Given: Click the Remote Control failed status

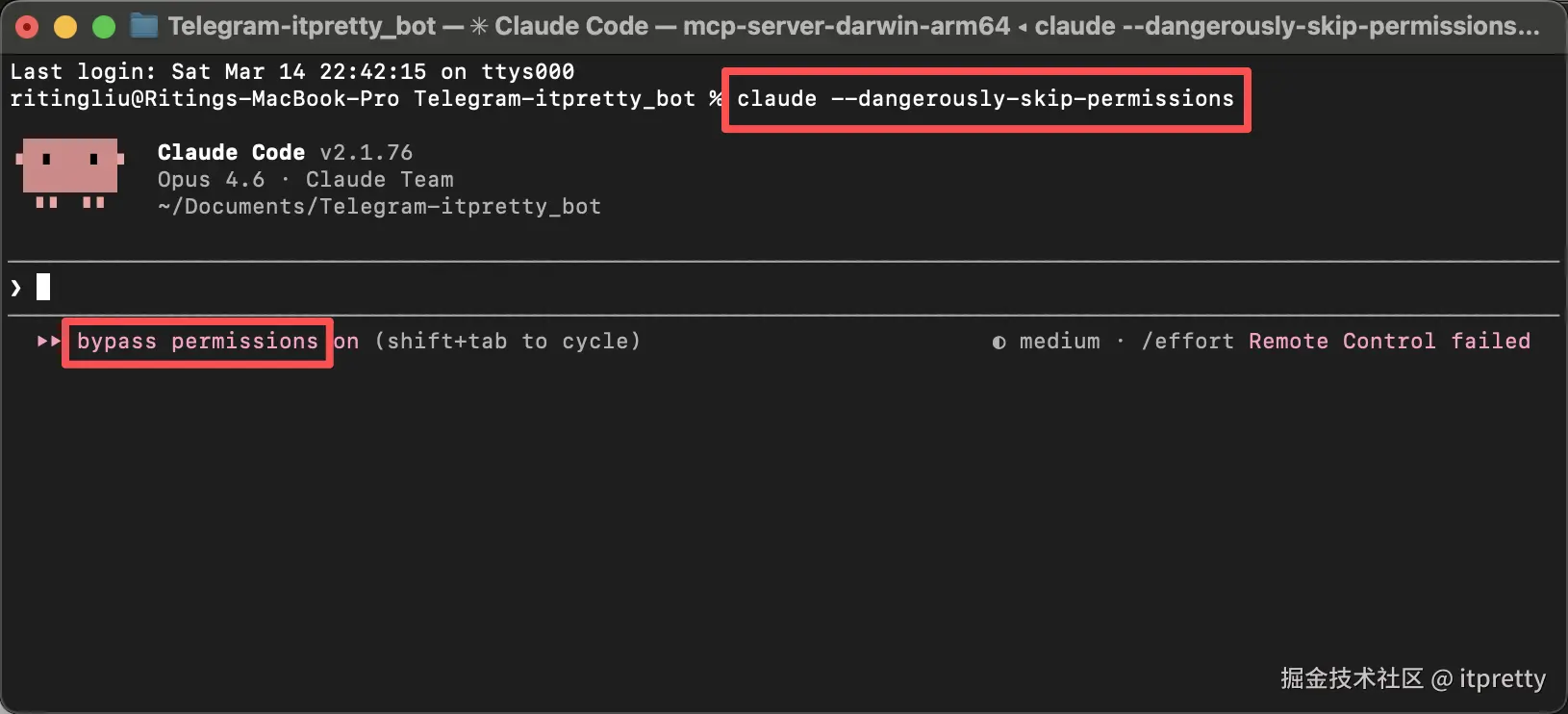Looking at the screenshot, I should point(1389,342).
